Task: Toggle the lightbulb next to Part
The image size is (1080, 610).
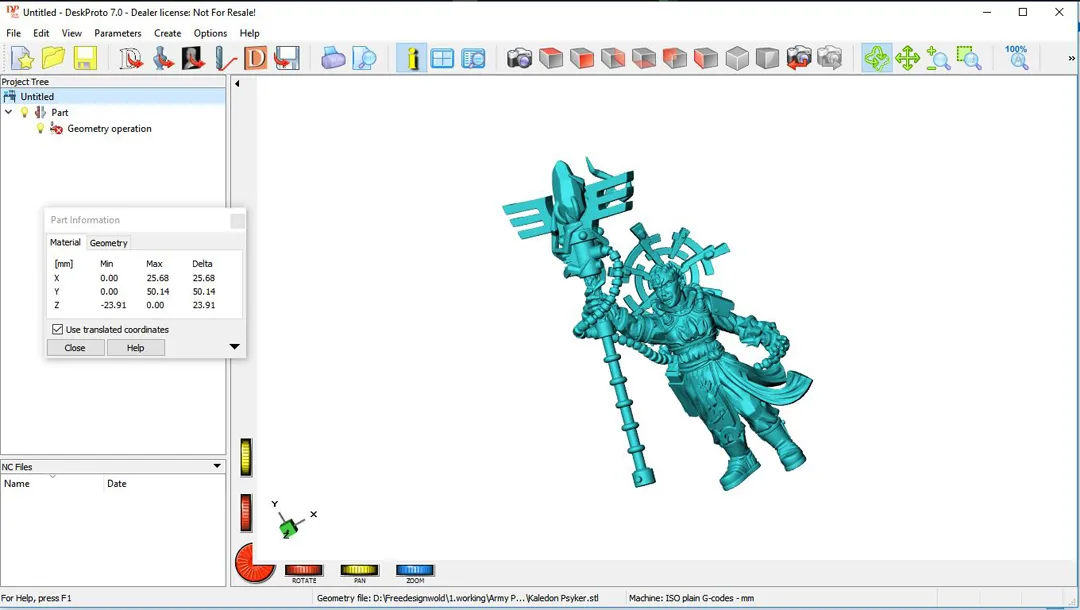Action: (25, 112)
